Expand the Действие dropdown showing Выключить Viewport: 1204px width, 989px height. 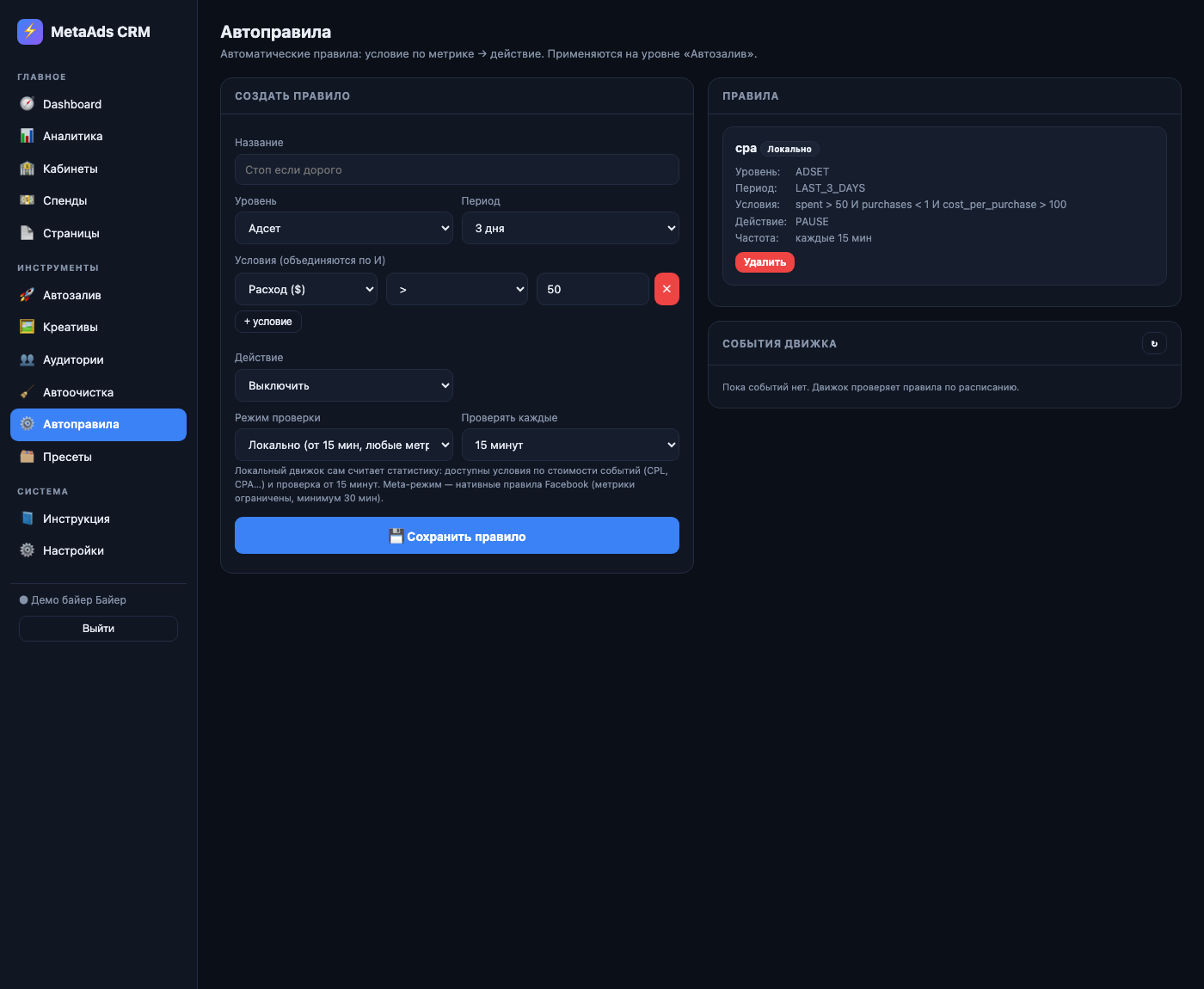344,385
